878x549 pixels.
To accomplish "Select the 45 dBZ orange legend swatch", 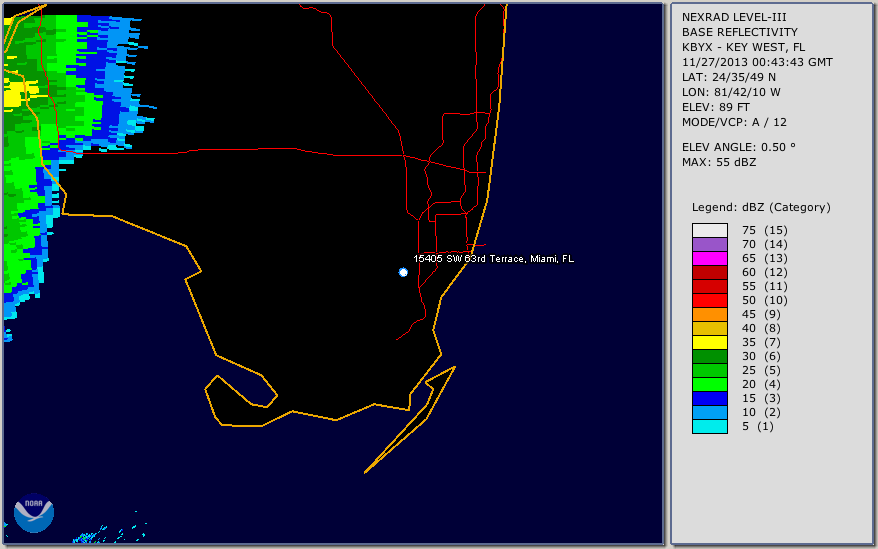I will [709, 314].
